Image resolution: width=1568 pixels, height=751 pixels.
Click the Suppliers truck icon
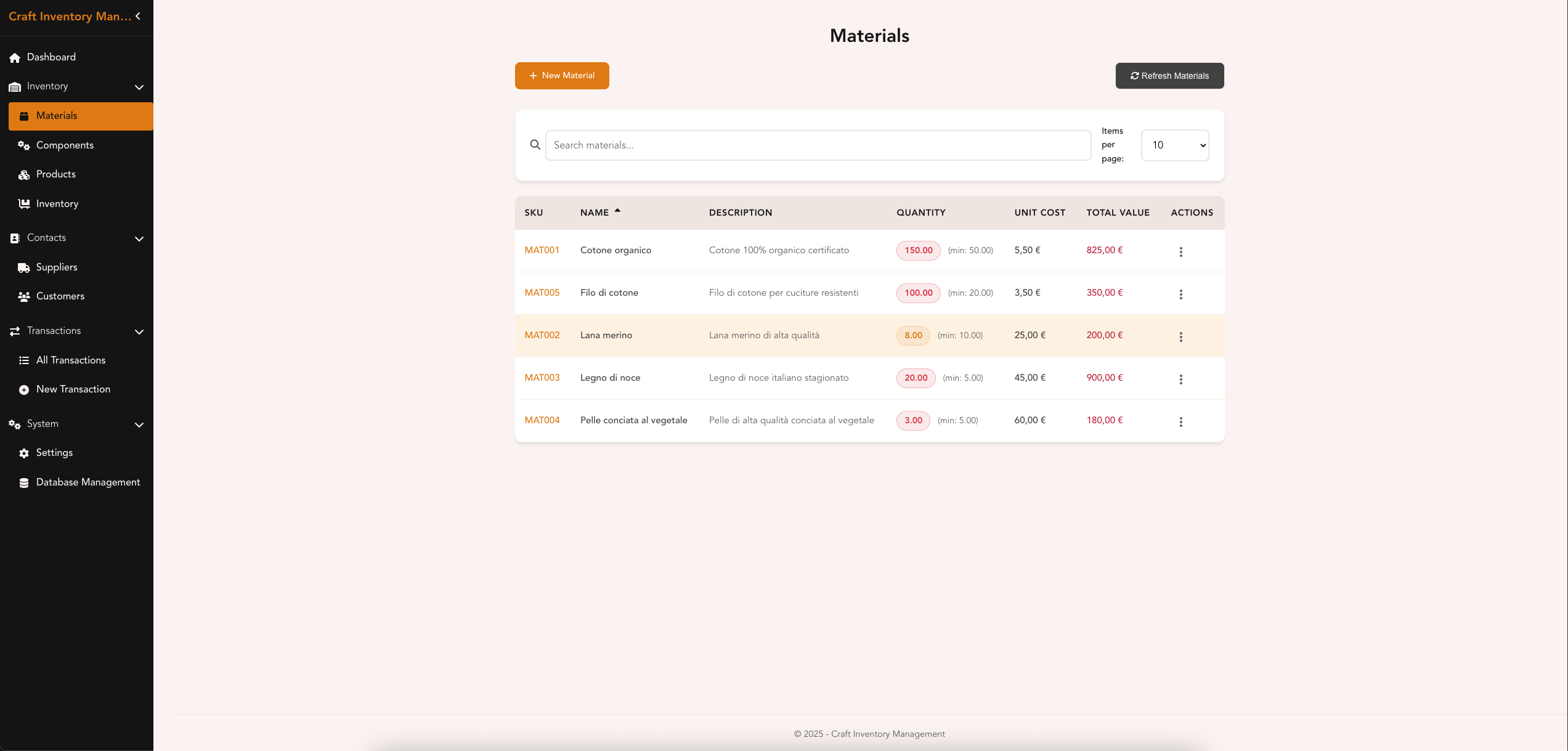(x=24, y=267)
